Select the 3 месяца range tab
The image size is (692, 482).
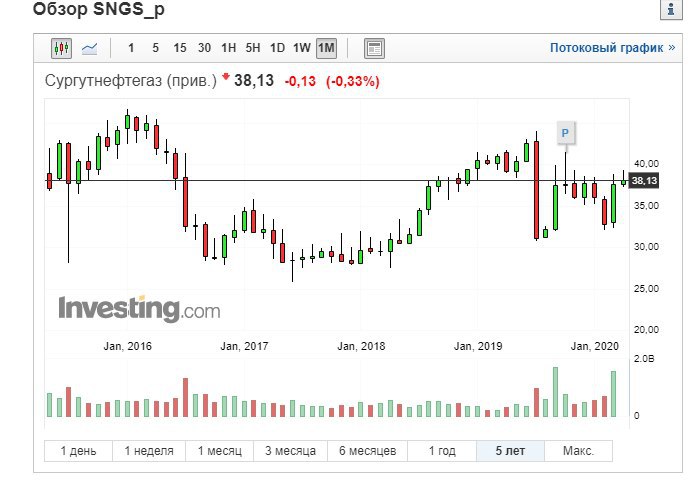pos(290,451)
